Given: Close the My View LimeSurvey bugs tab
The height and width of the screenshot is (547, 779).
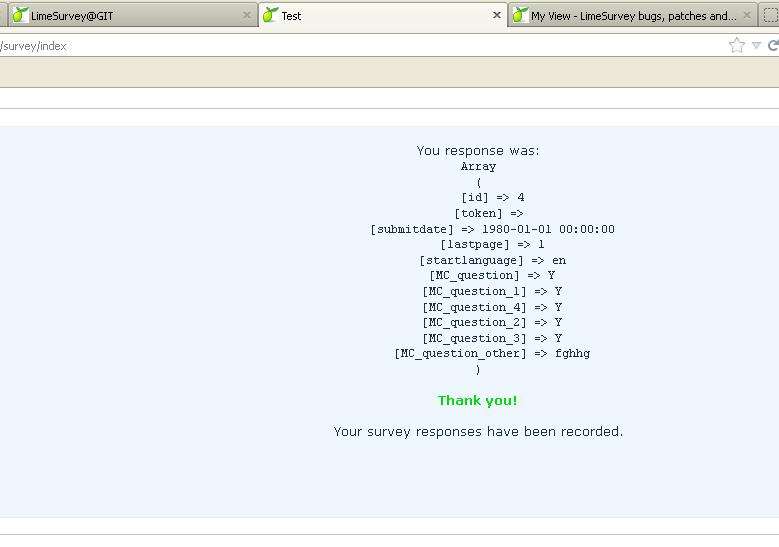Looking at the screenshot, I should 747,15.
